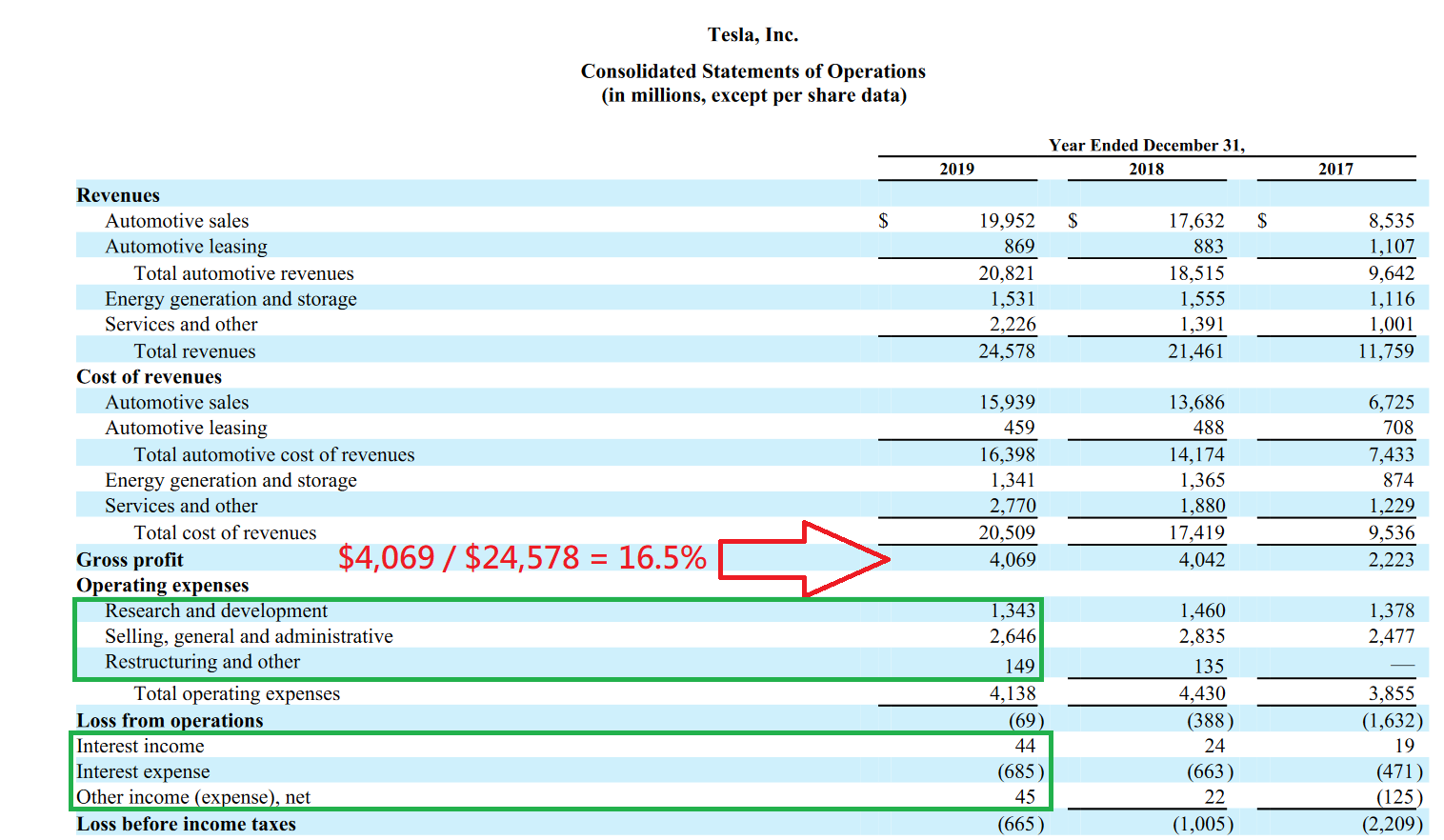Click the "Restructuring and other" row label

click(x=202, y=662)
